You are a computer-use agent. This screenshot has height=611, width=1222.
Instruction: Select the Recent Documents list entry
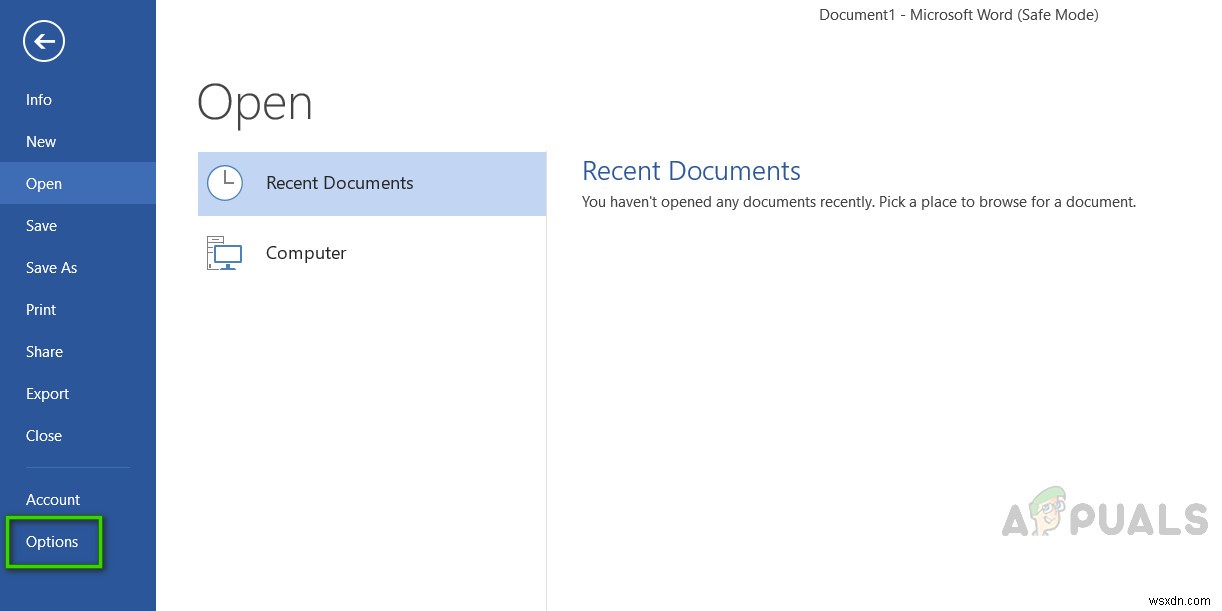[x=339, y=183]
